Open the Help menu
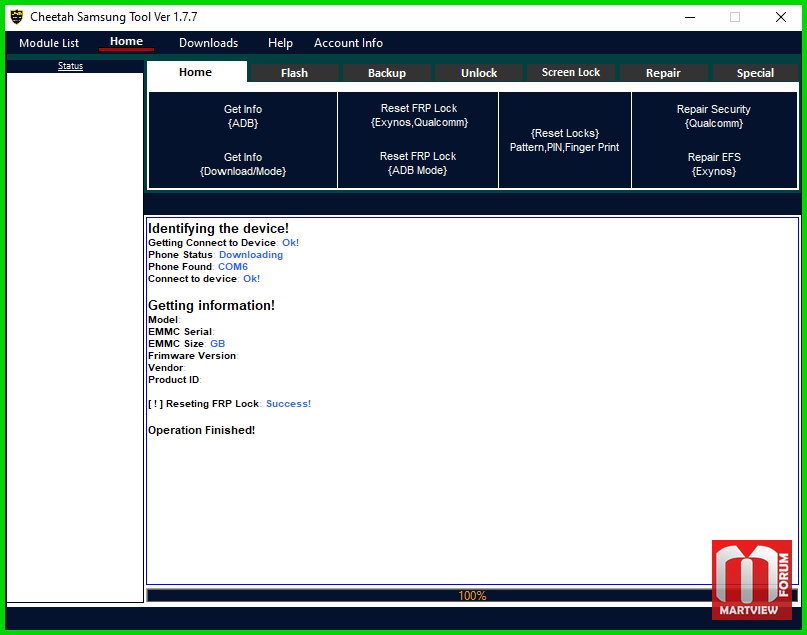Image resolution: width=807 pixels, height=635 pixels. pos(280,43)
